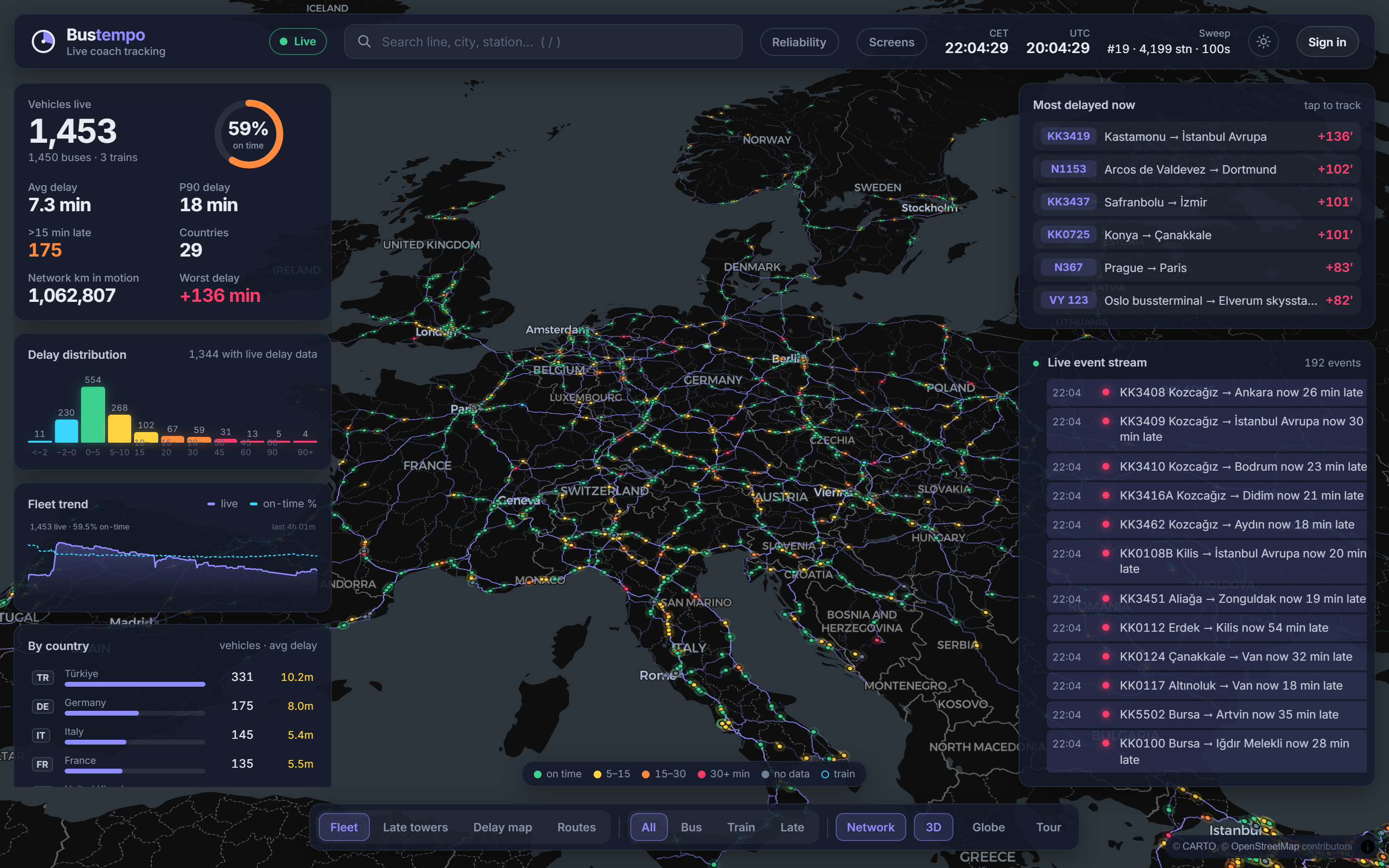Click the KK3419 line badge

(1068, 136)
